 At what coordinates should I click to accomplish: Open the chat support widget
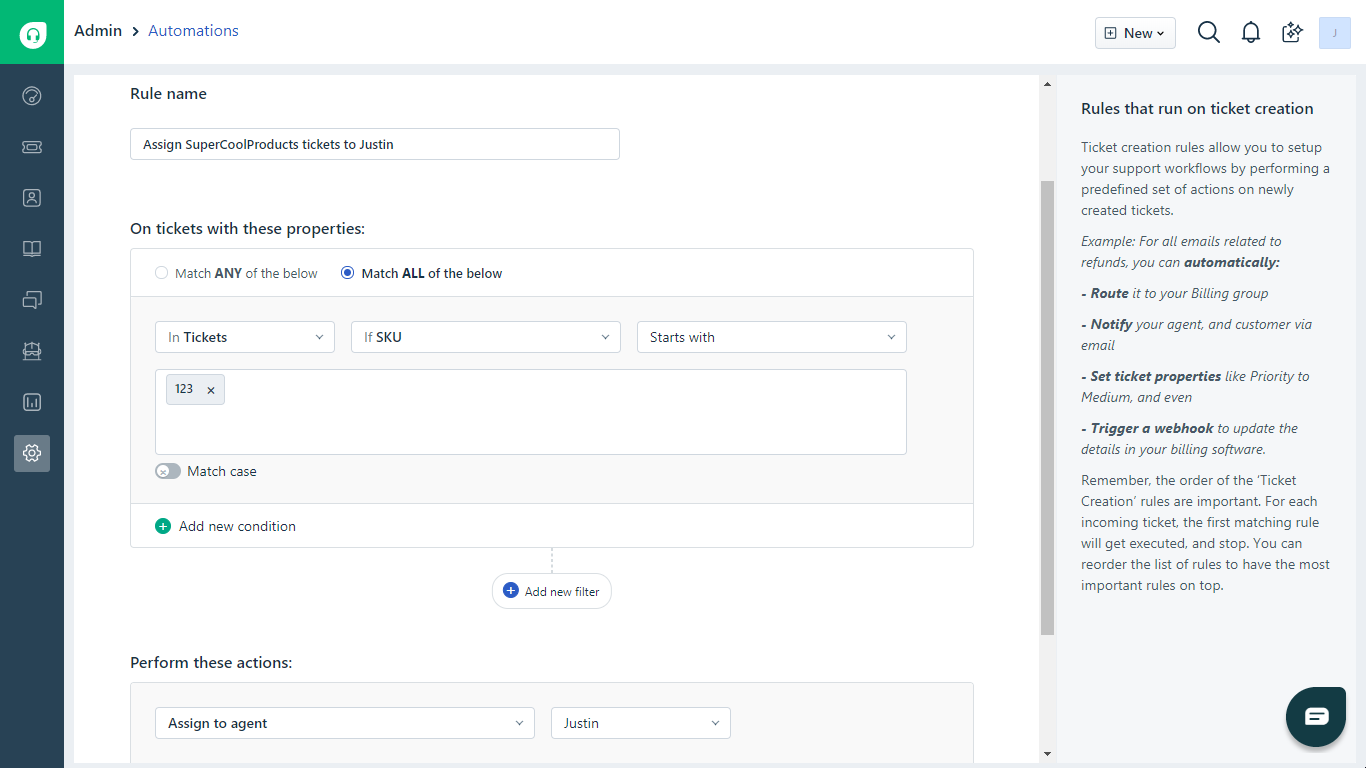tap(1316, 716)
